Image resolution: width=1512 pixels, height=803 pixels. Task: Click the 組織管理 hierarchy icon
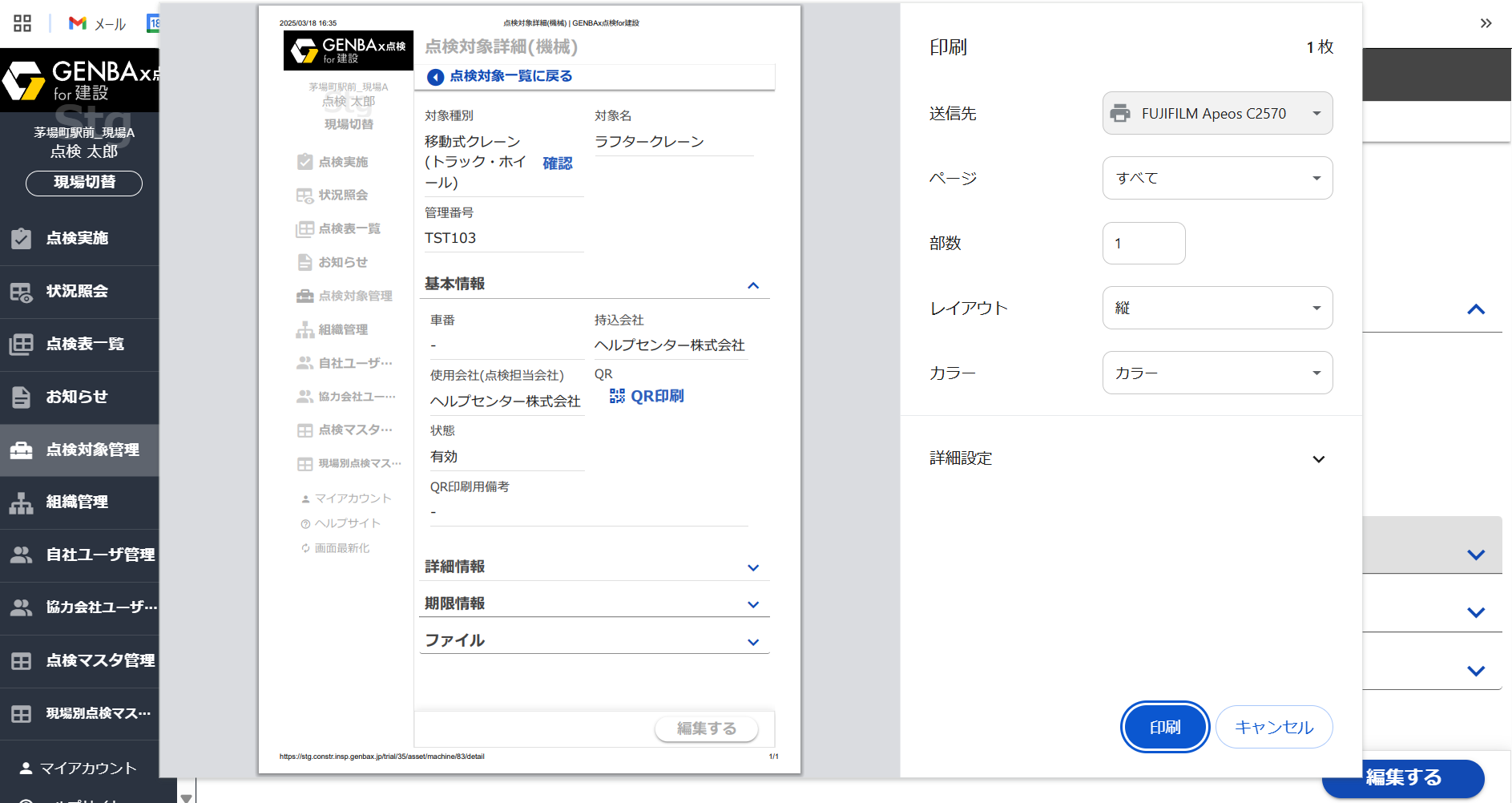click(x=22, y=502)
